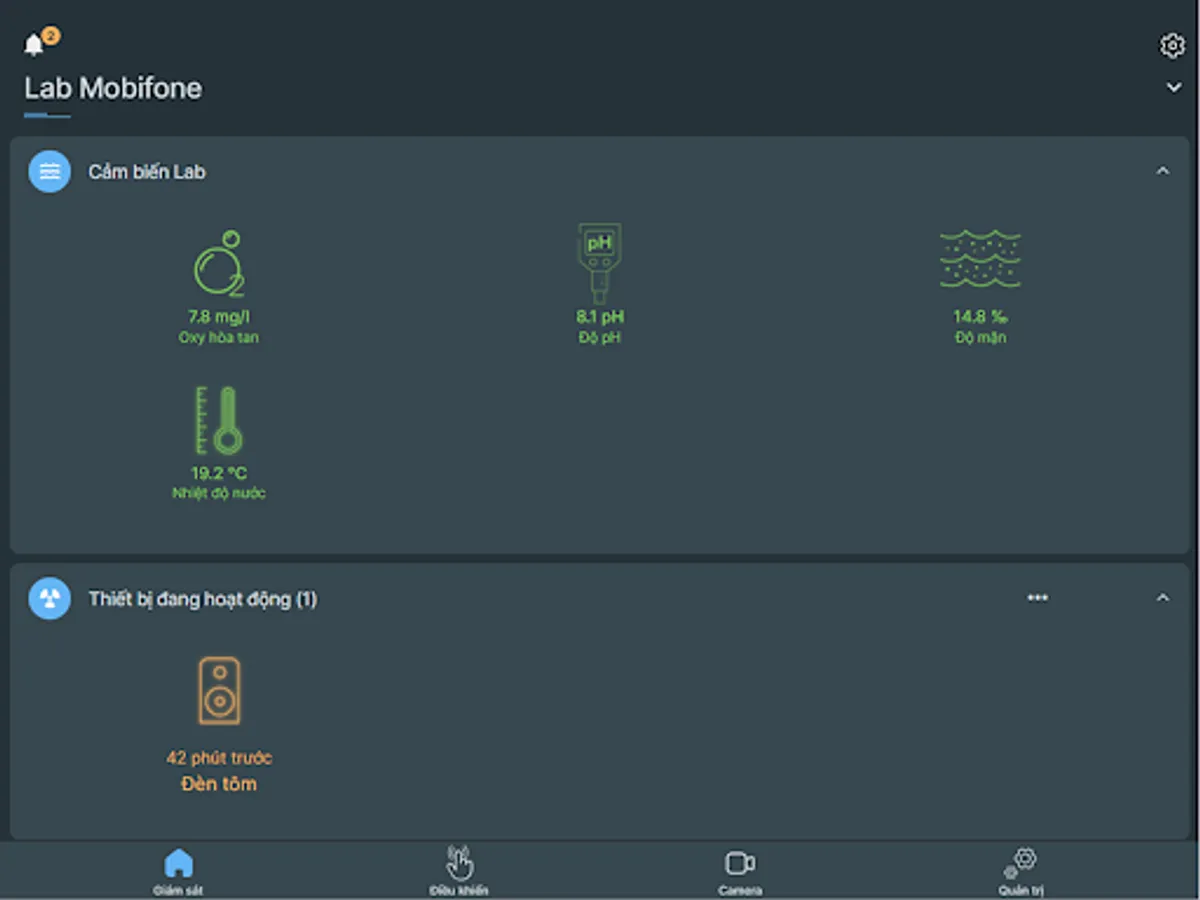Select the water temperature thermometer icon
This screenshot has height=900, width=1200.
(219, 420)
